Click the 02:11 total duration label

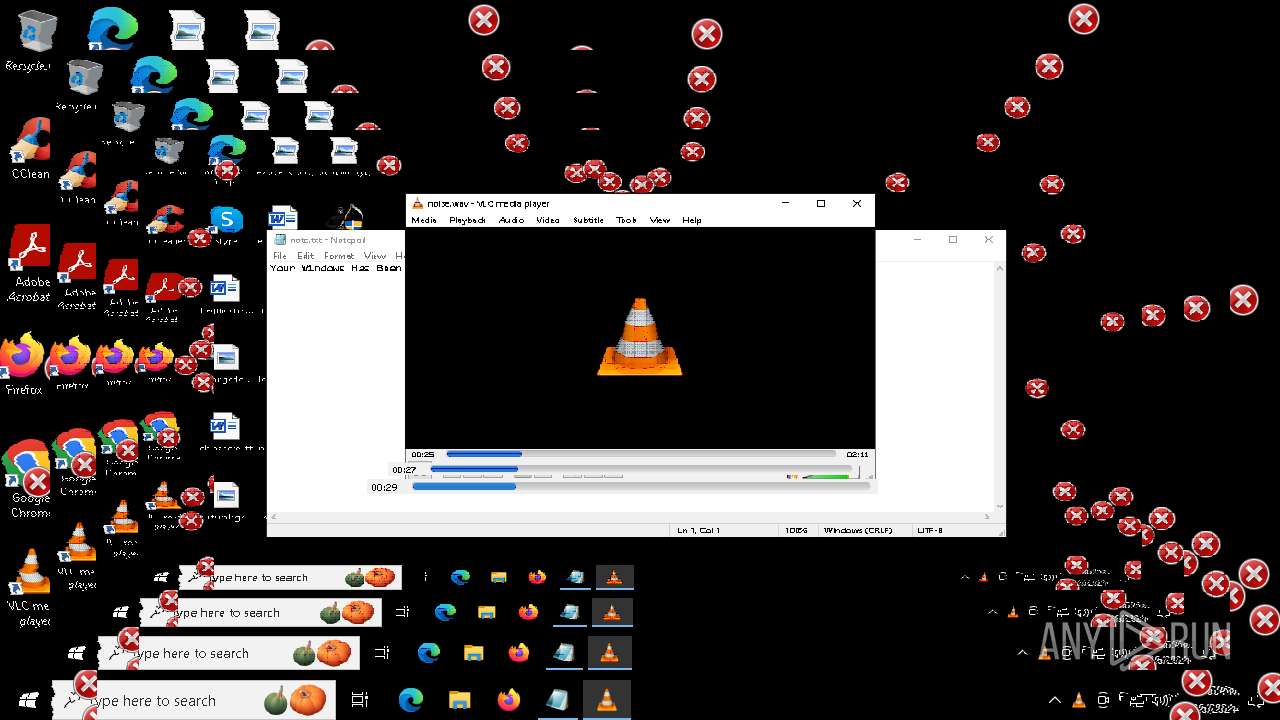pos(857,455)
